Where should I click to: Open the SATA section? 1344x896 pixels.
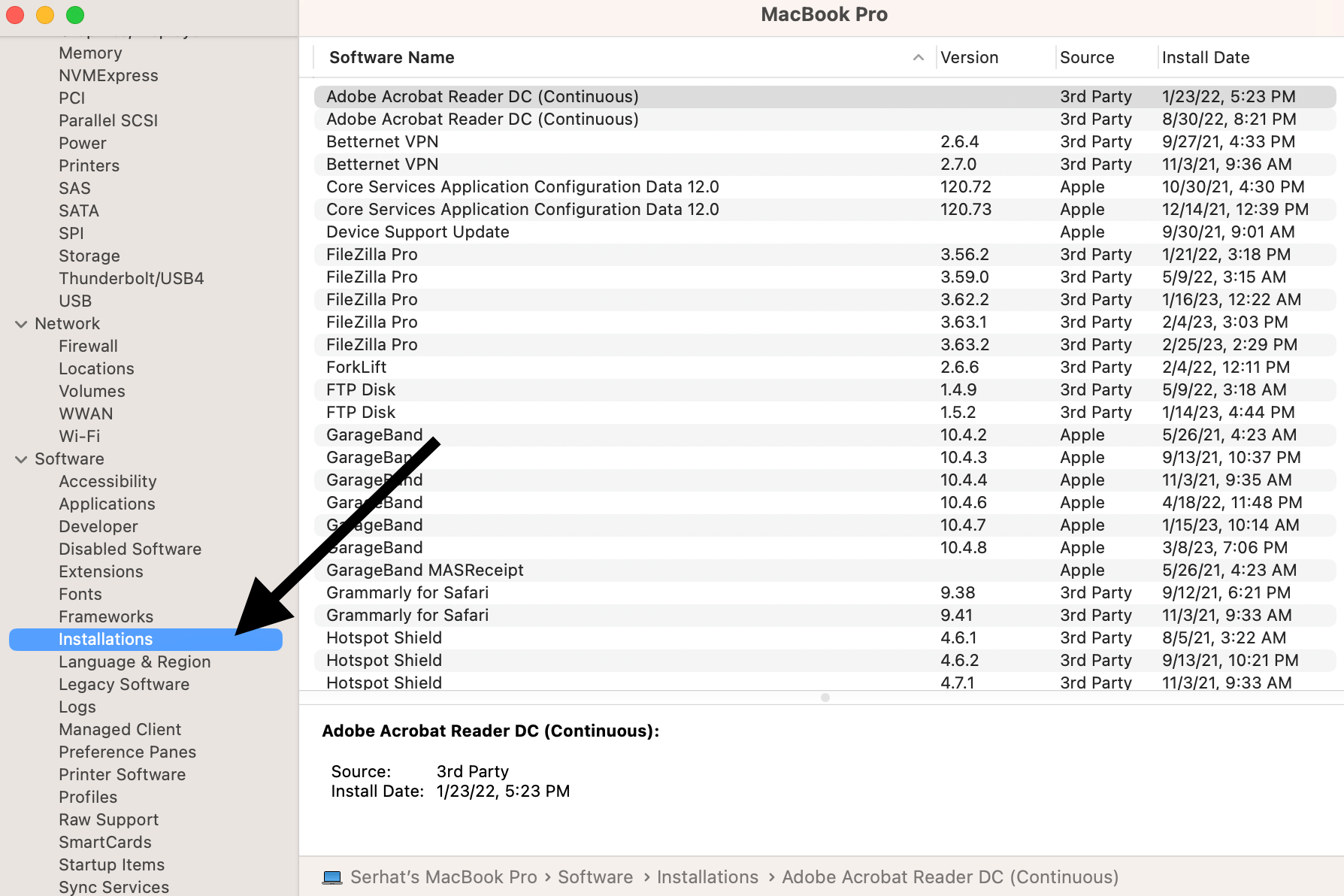[79, 211]
